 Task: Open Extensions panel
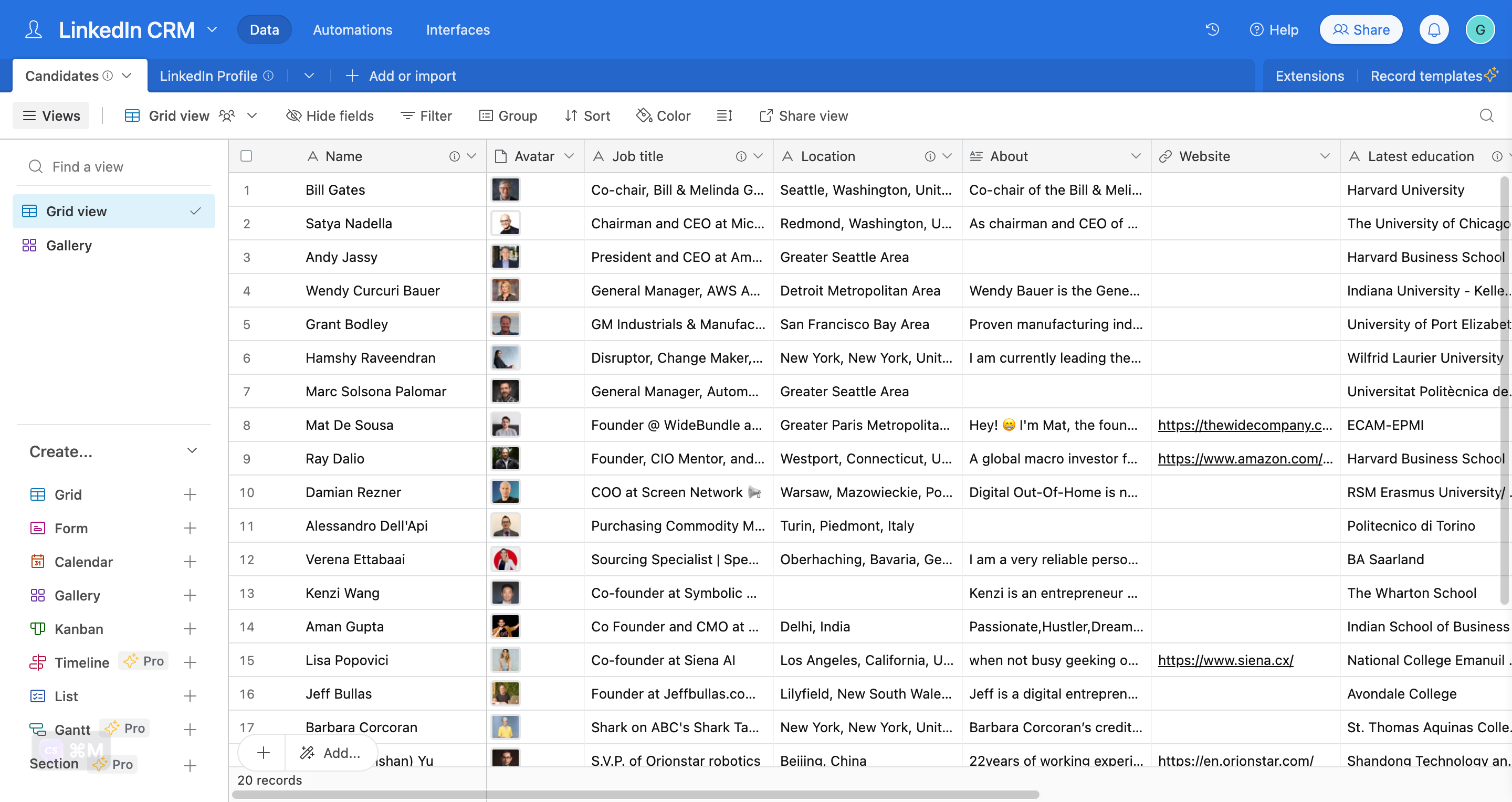1309,76
